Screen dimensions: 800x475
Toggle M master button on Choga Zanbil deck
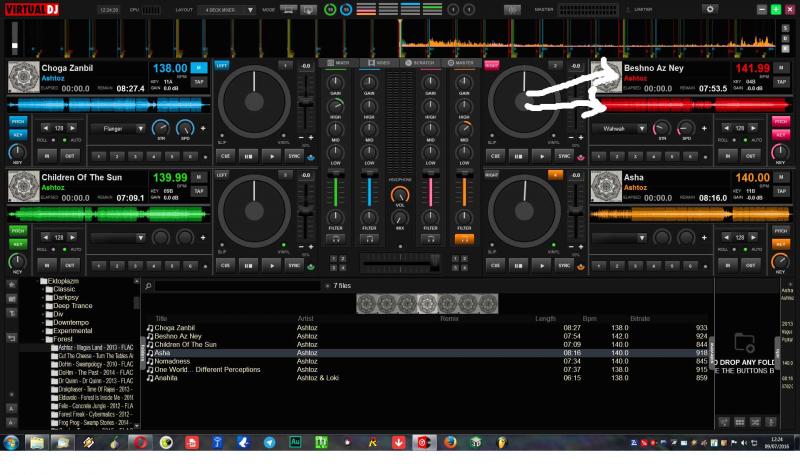click(198, 67)
